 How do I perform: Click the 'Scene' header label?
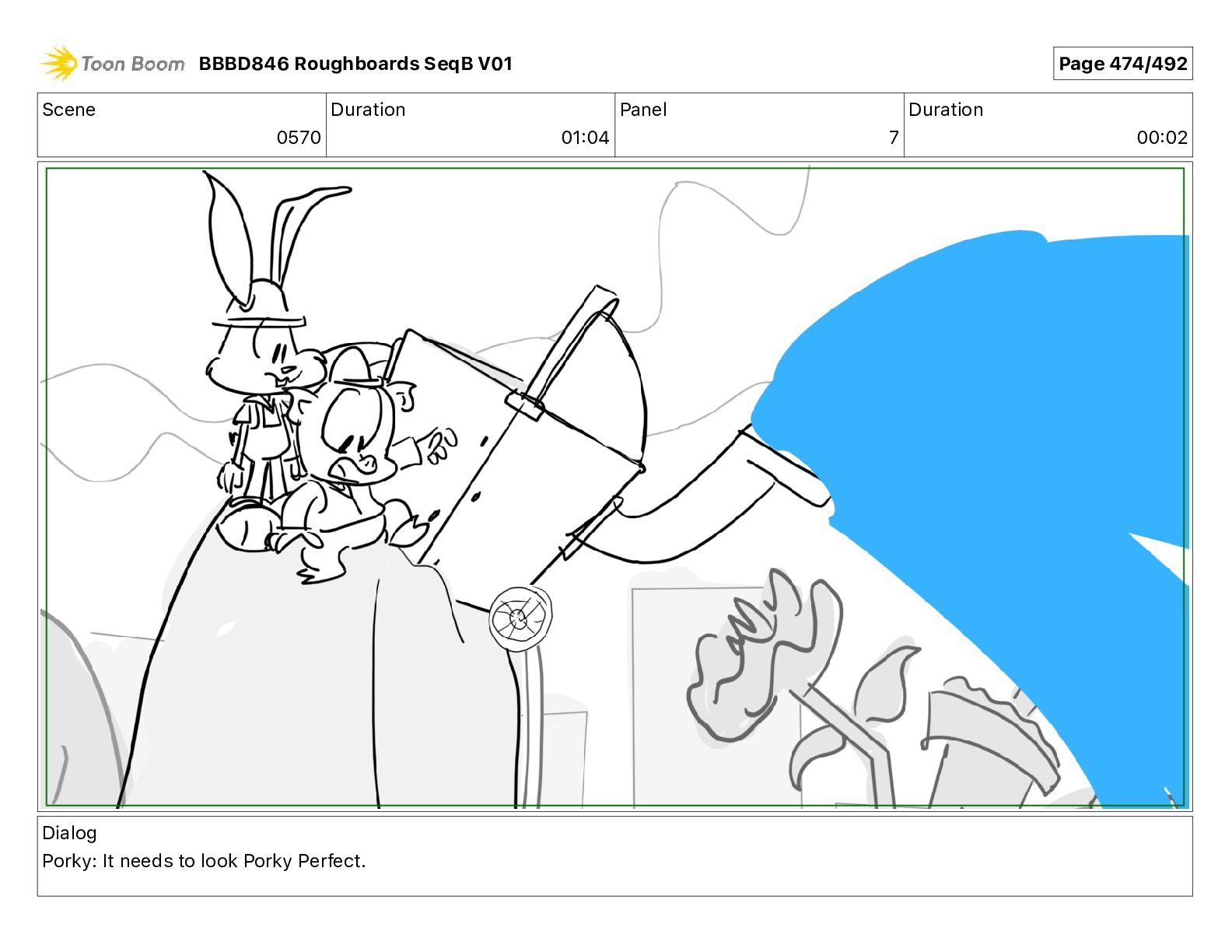coord(68,110)
